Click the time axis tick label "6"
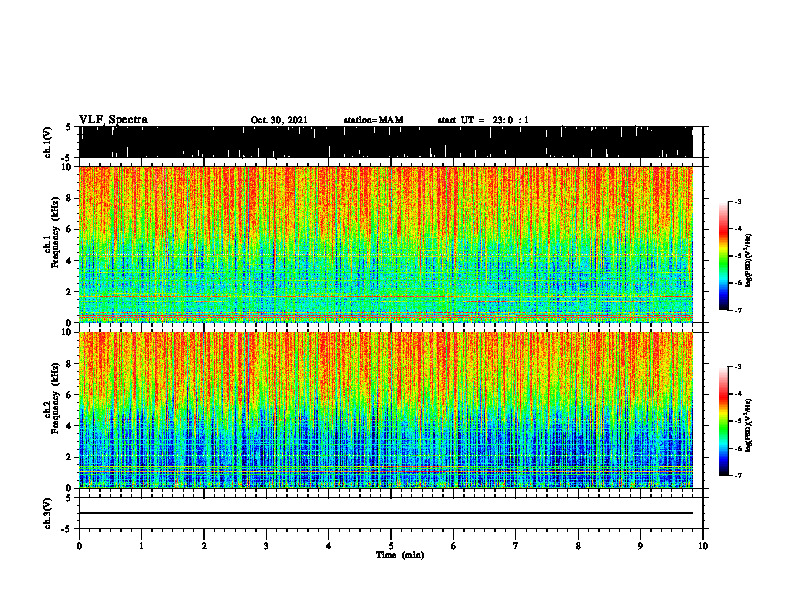This screenshot has width=792, height=612. 454,546
